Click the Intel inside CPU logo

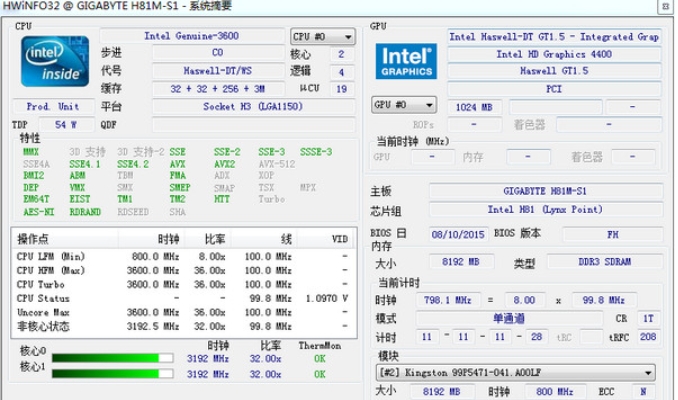[x=55, y=61]
